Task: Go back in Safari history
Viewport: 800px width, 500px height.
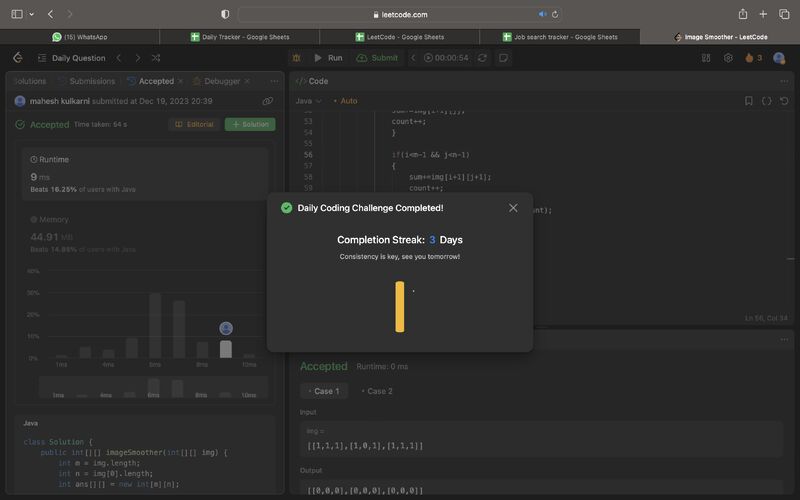Action: [x=50, y=14]
